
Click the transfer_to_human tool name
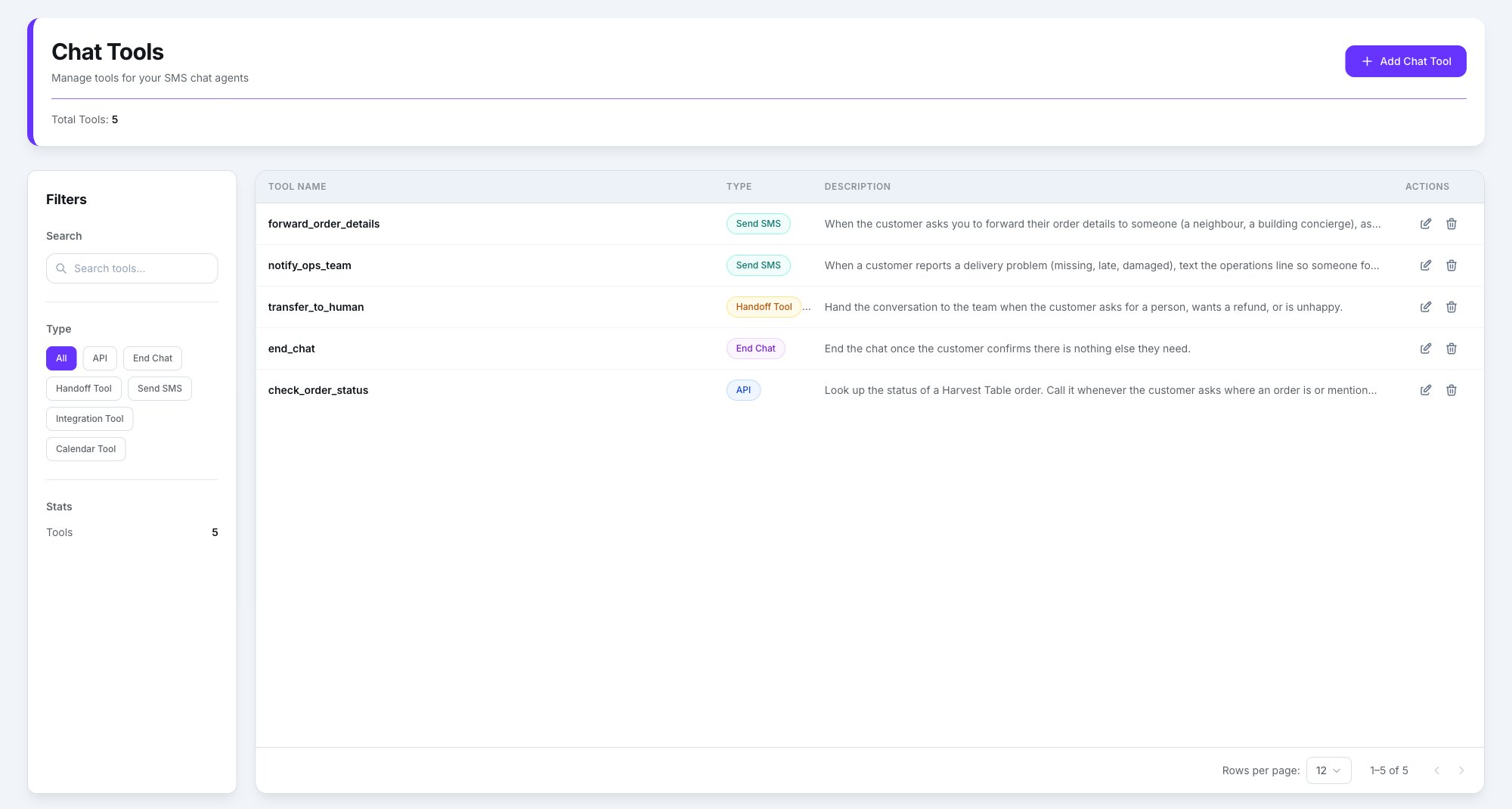tap(316, 307)
